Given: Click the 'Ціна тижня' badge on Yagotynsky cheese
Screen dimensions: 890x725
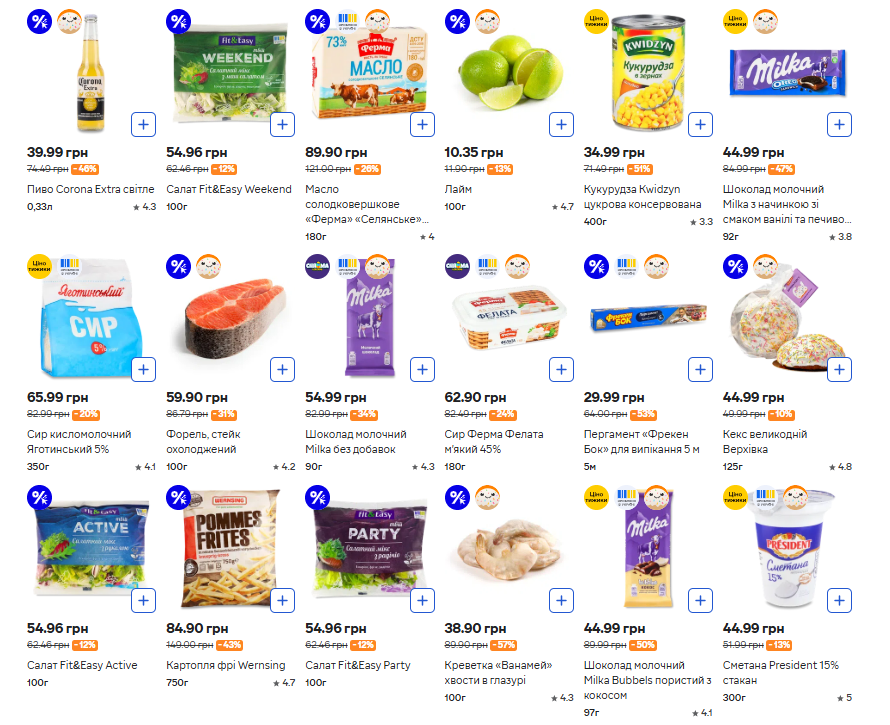Looking at the screenshot, I should coord(39,265).
